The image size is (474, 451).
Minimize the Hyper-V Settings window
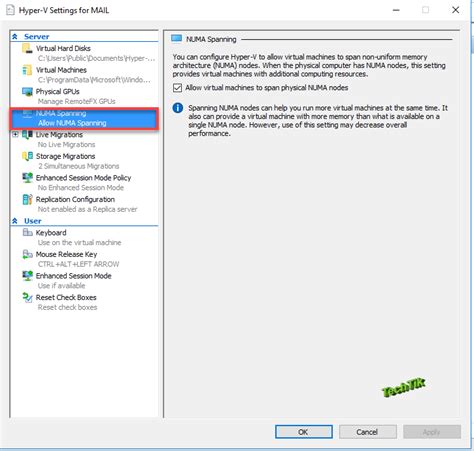coord(396,10)
